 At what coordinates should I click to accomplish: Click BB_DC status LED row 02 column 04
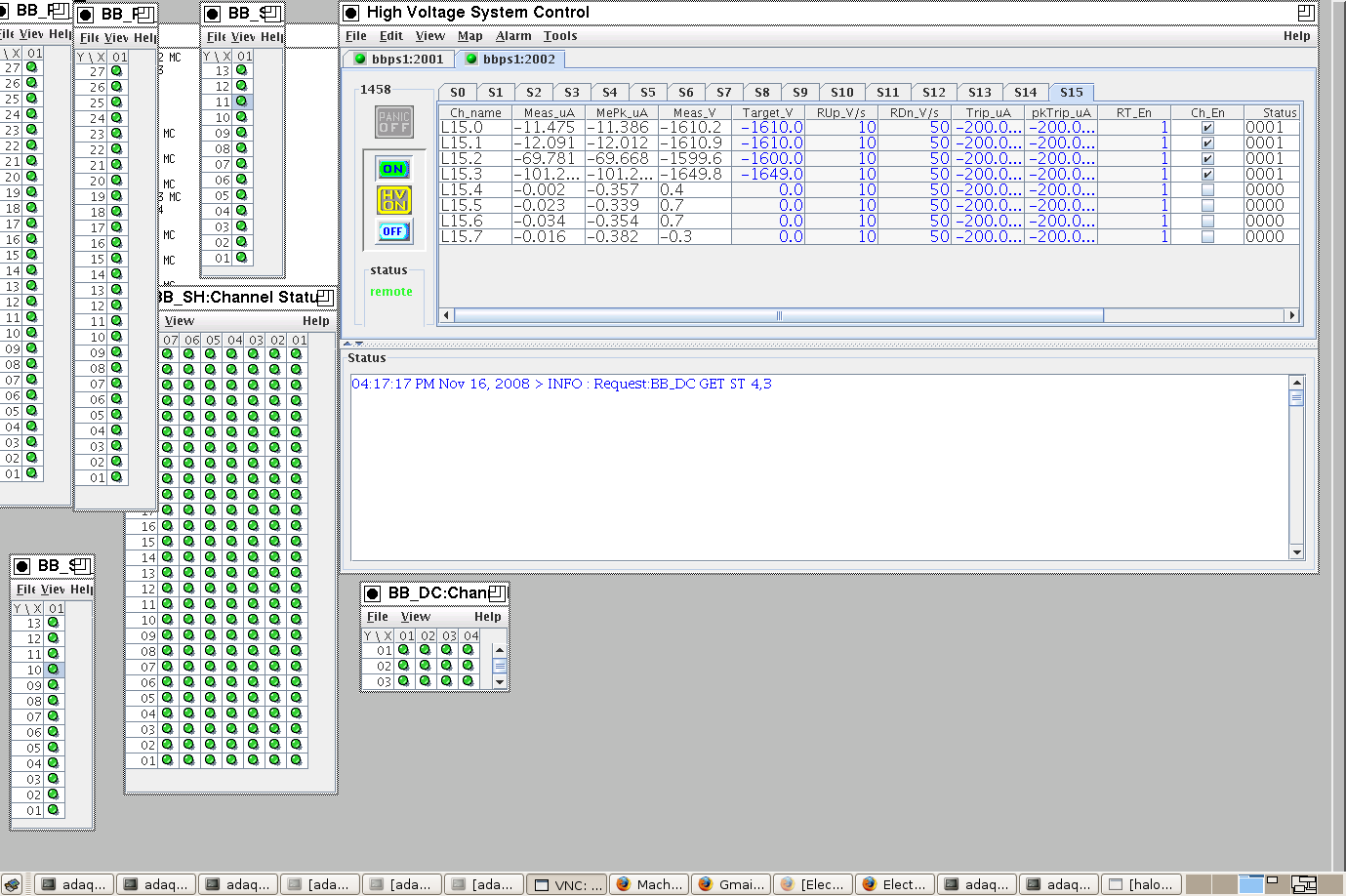pyautogui.click(x=468, y=666)
